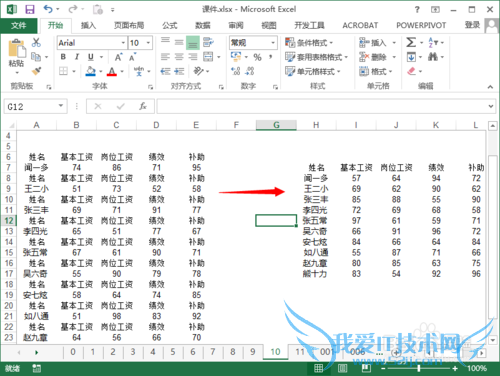
Task: Open the number format dropdown 常规
Action: [x=273, y=43]
